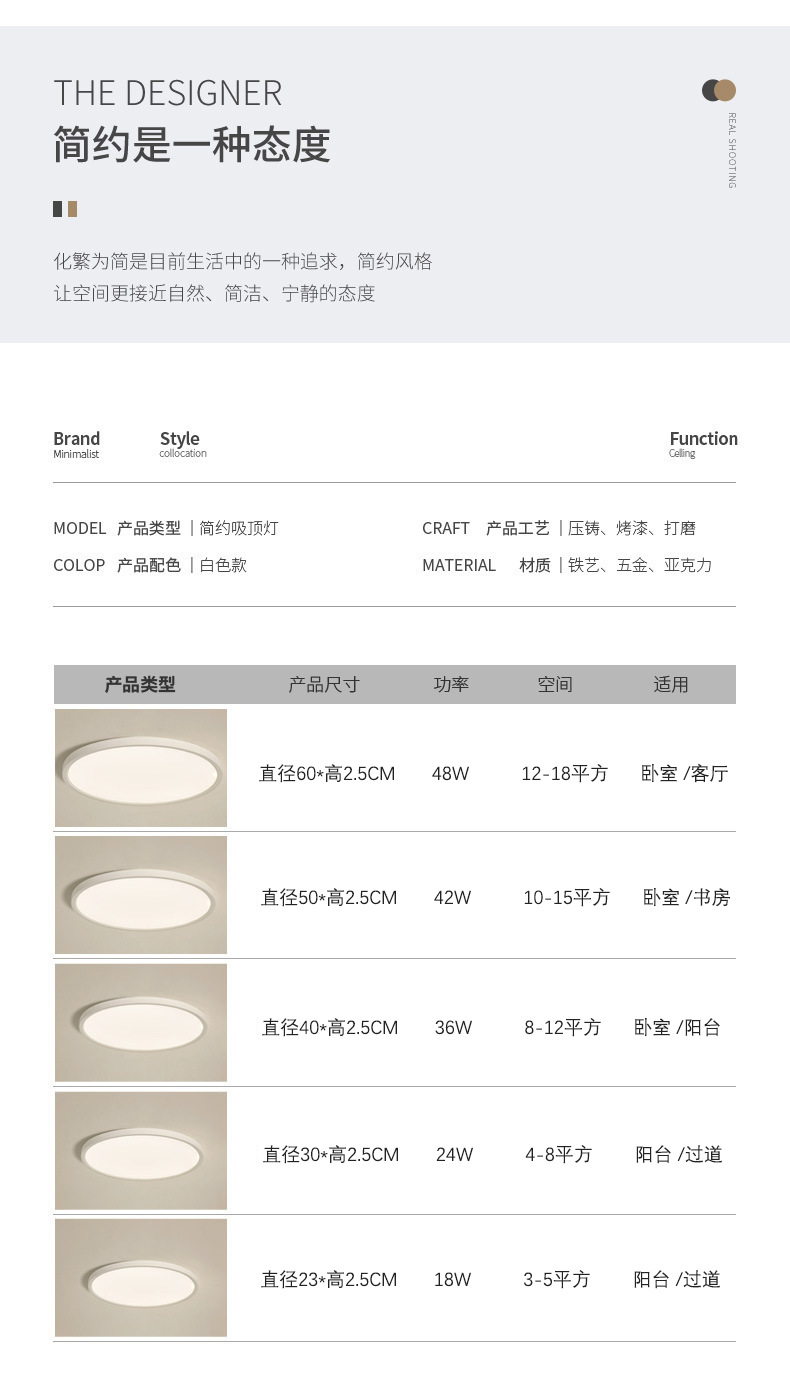Click the 48W power value

[451, 774]
